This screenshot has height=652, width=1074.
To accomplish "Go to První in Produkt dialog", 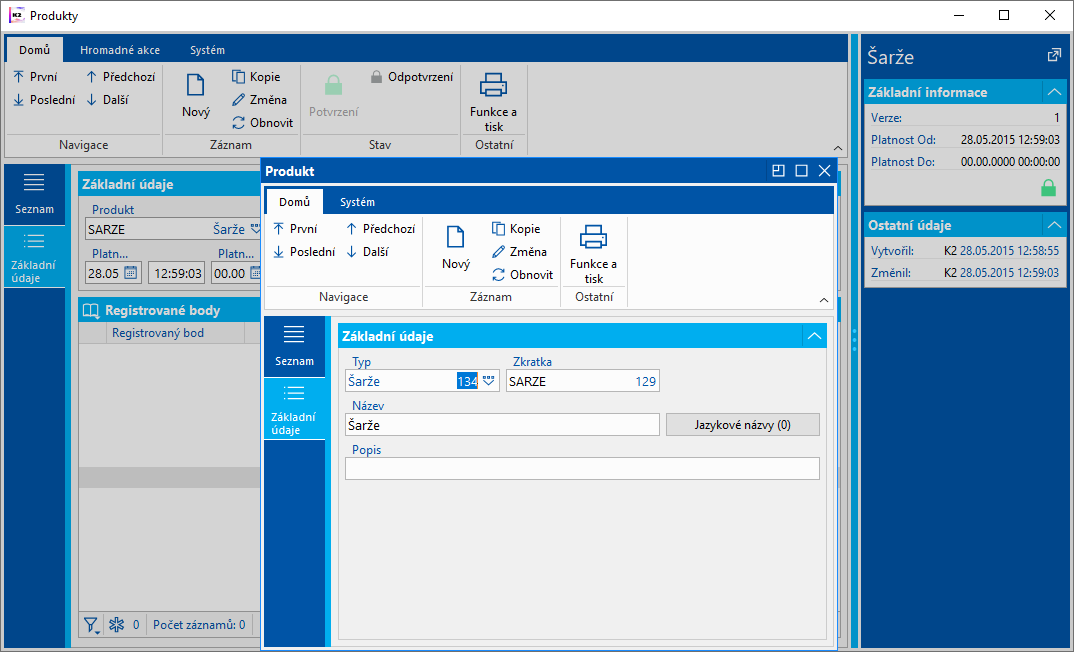I will (295, 229).
